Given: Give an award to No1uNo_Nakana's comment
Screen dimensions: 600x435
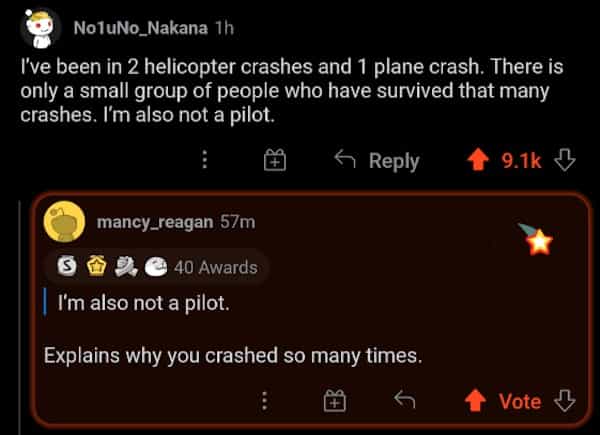Looking at the screenshot, I should tap(276, 160).
